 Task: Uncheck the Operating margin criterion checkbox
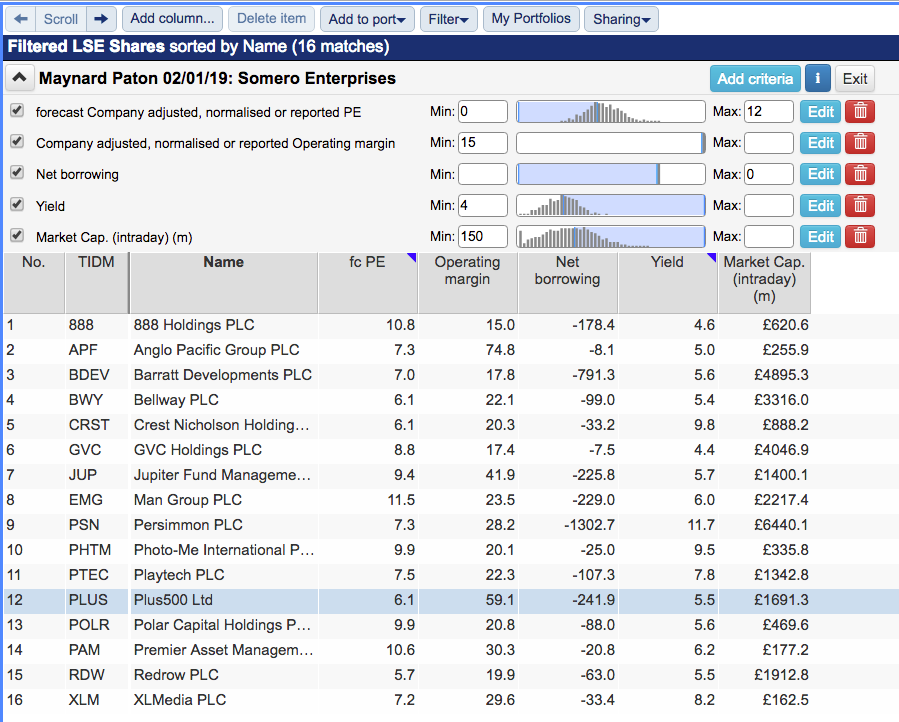click(x=17, y=142)
